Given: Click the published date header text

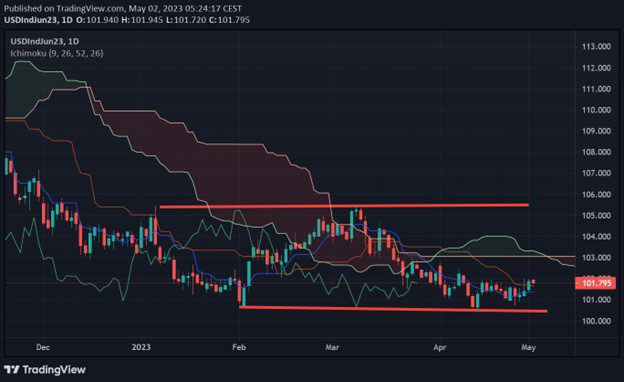Looking at the screenshot, I should 123,8.
